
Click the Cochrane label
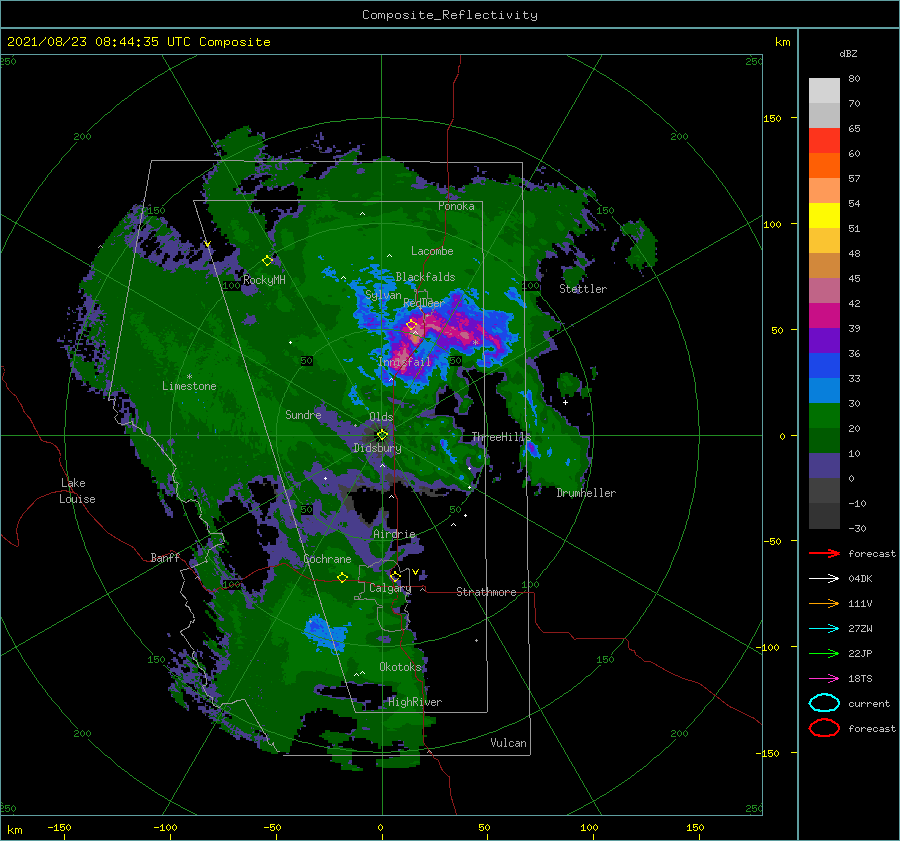[x=327, y=559]
